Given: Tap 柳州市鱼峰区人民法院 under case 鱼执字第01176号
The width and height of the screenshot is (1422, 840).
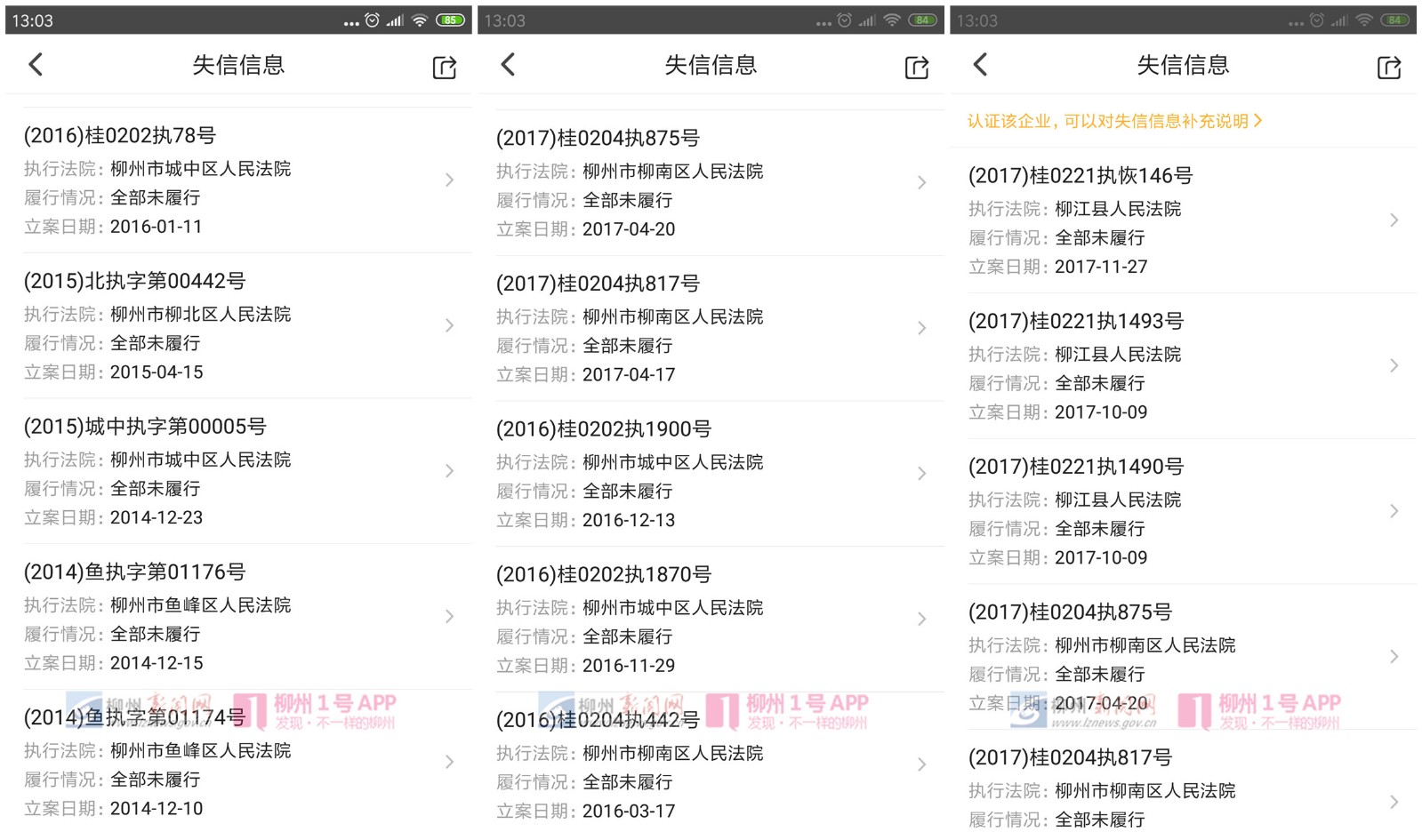Looking at the screenshot, I should [x=201, y=605].
